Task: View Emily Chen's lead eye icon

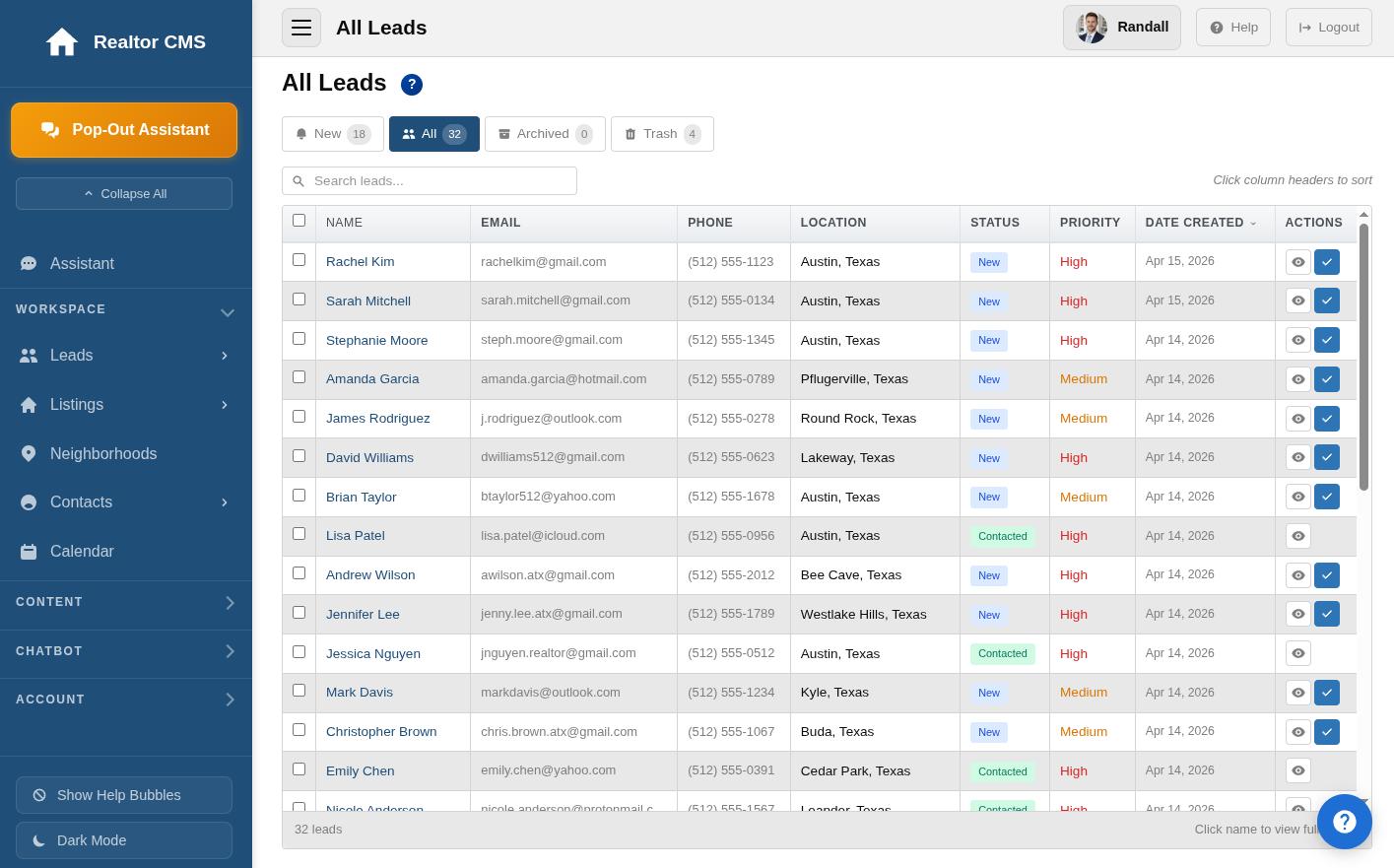Action: click(1298, 770)
